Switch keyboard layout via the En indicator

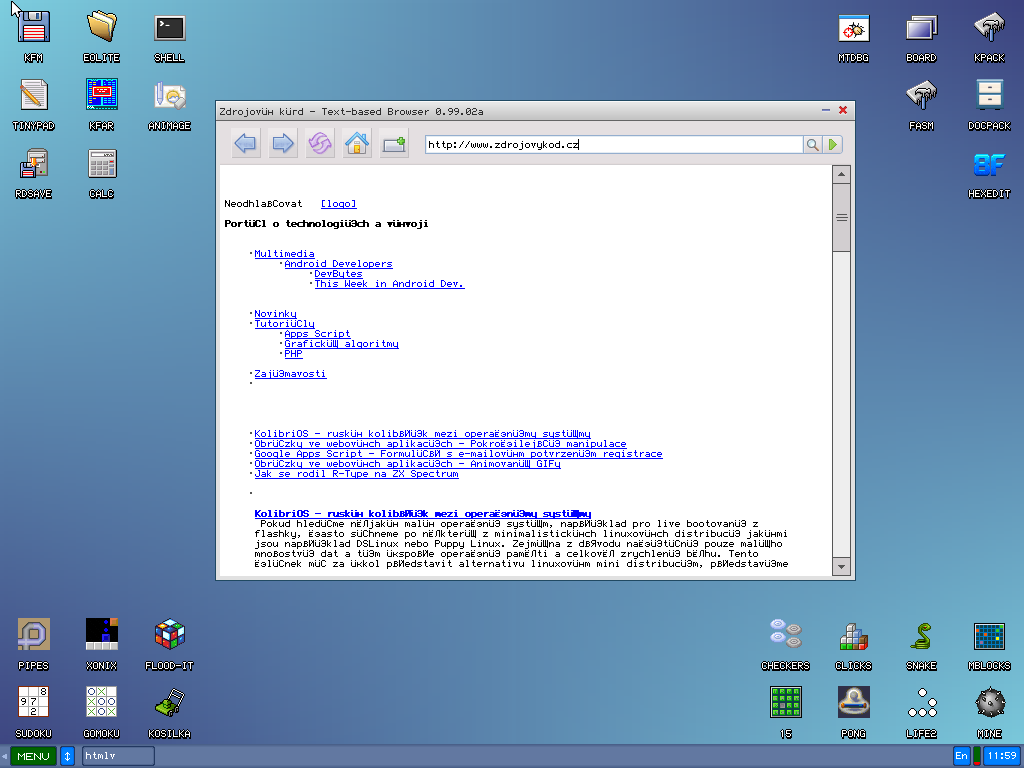point(961,756)
